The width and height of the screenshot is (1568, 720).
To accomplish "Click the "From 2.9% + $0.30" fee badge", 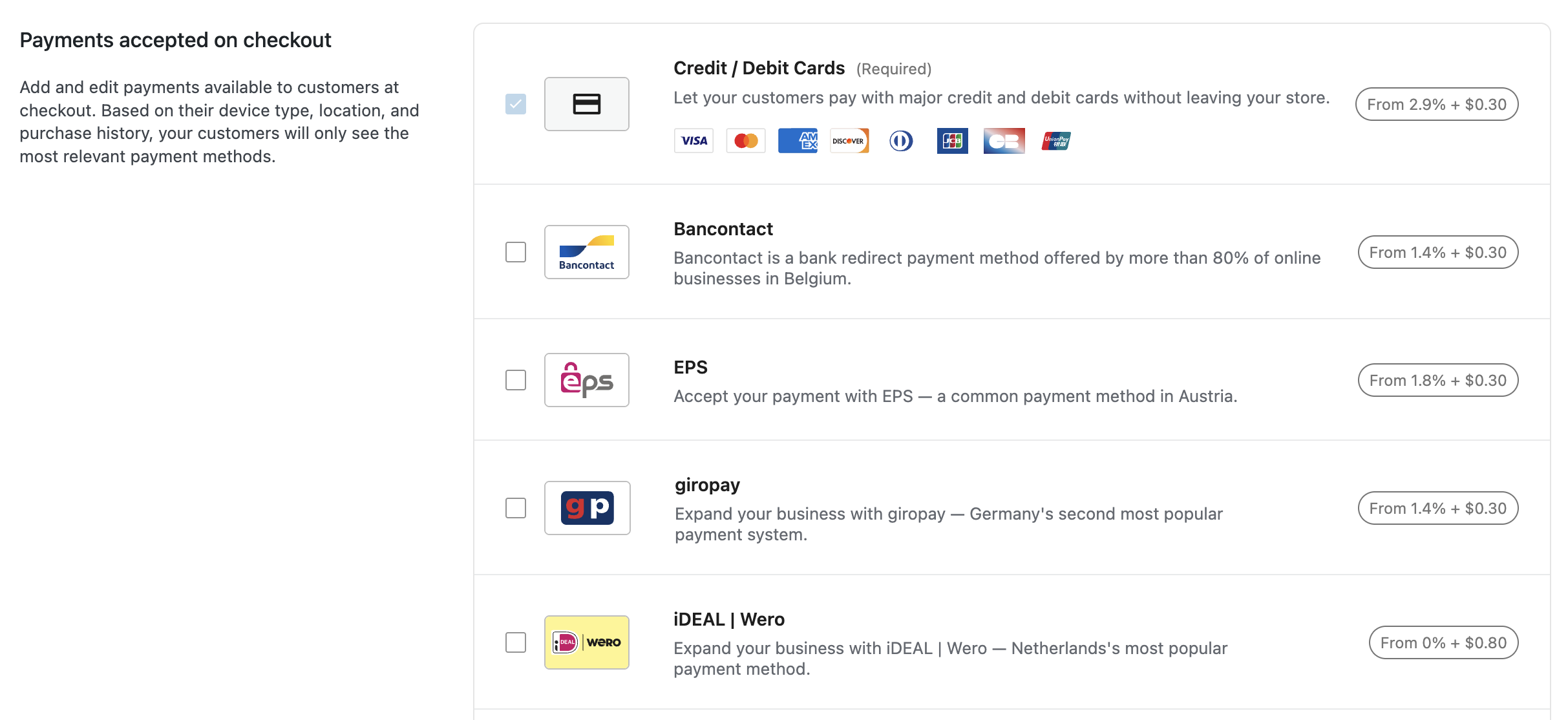I will pyautogui.click(x=1437, y=104).
